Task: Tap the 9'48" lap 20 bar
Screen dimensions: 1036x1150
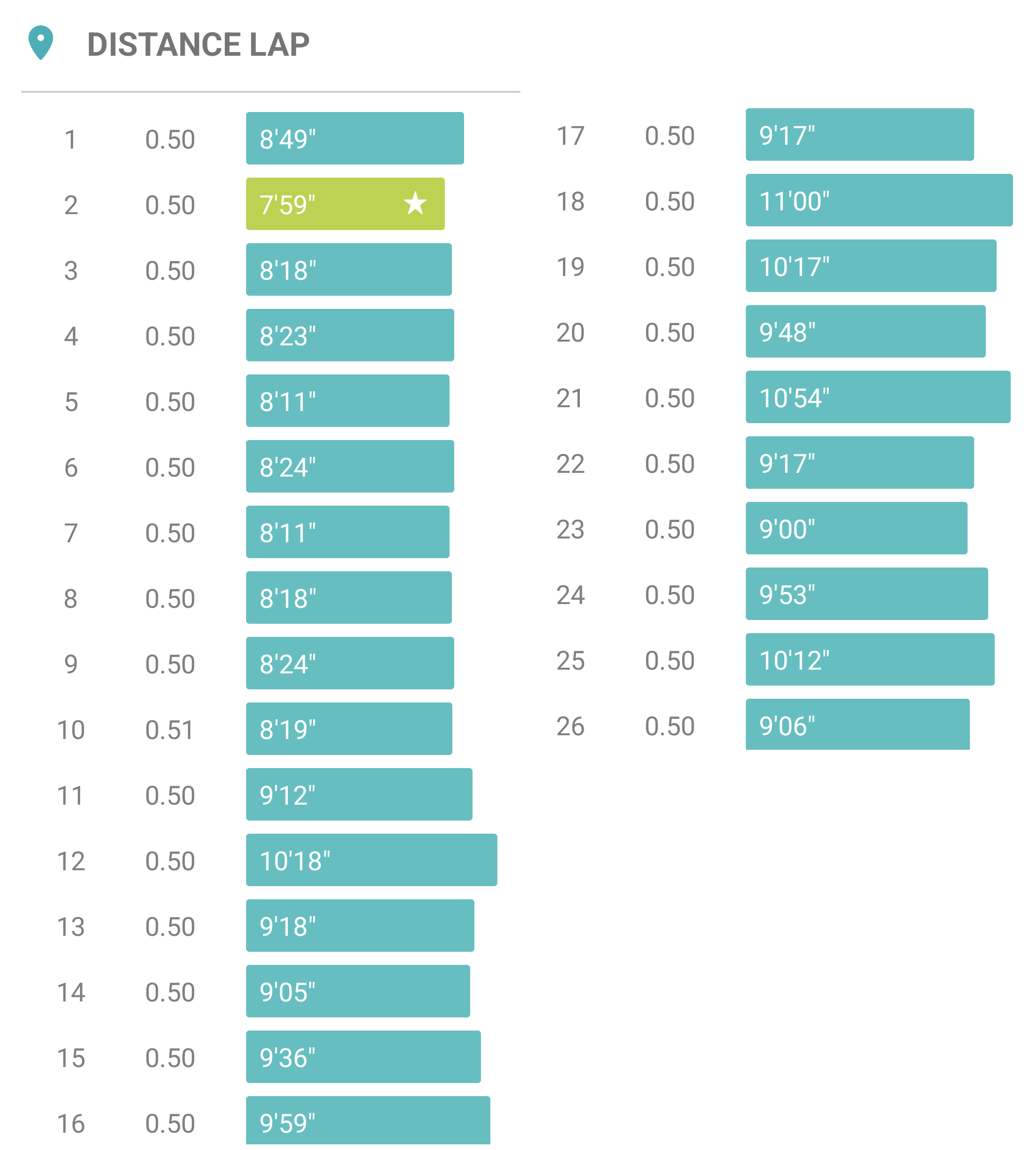Action: pyautogui.click(x=864, y=331)
